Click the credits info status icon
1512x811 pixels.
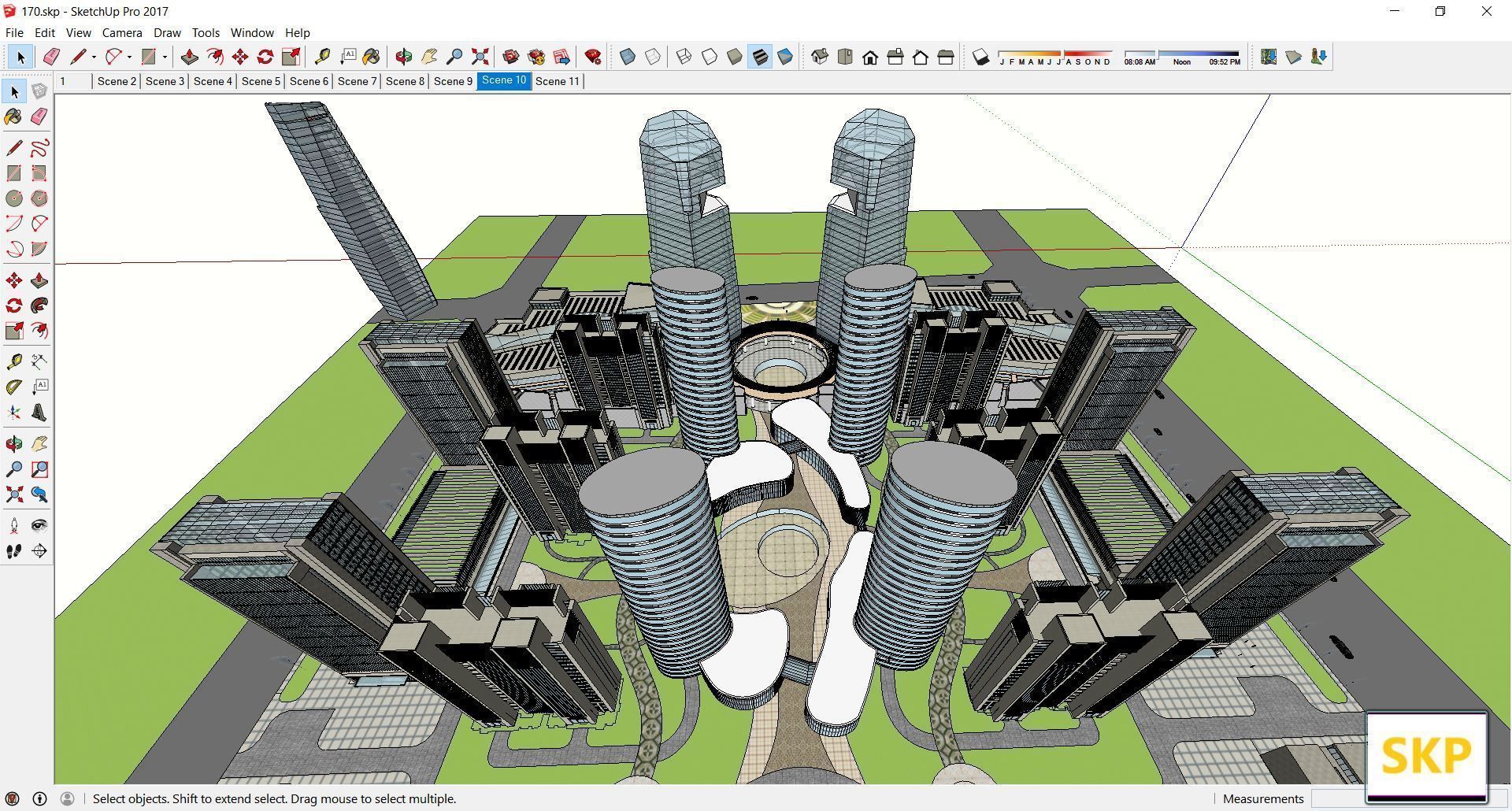pos(39,798)
